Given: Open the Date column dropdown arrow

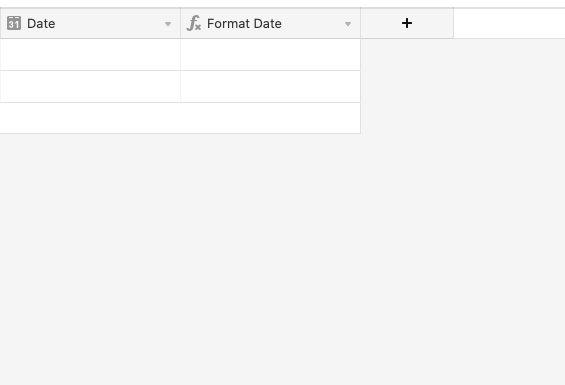Looking at the screenshot, I should pyautogui.click(x=168, y=24).
